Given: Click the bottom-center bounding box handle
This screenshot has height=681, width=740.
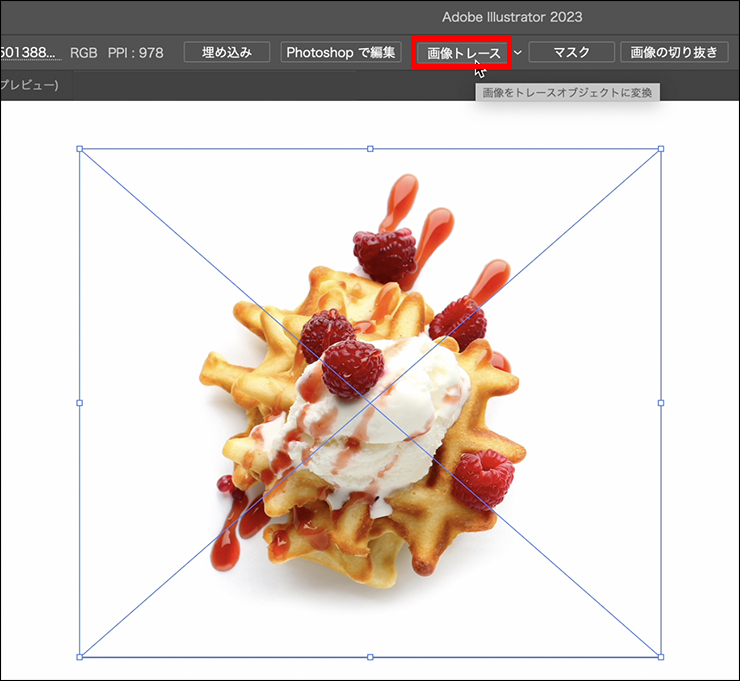Looking at the screenshot, I should (x=370, y=657).
